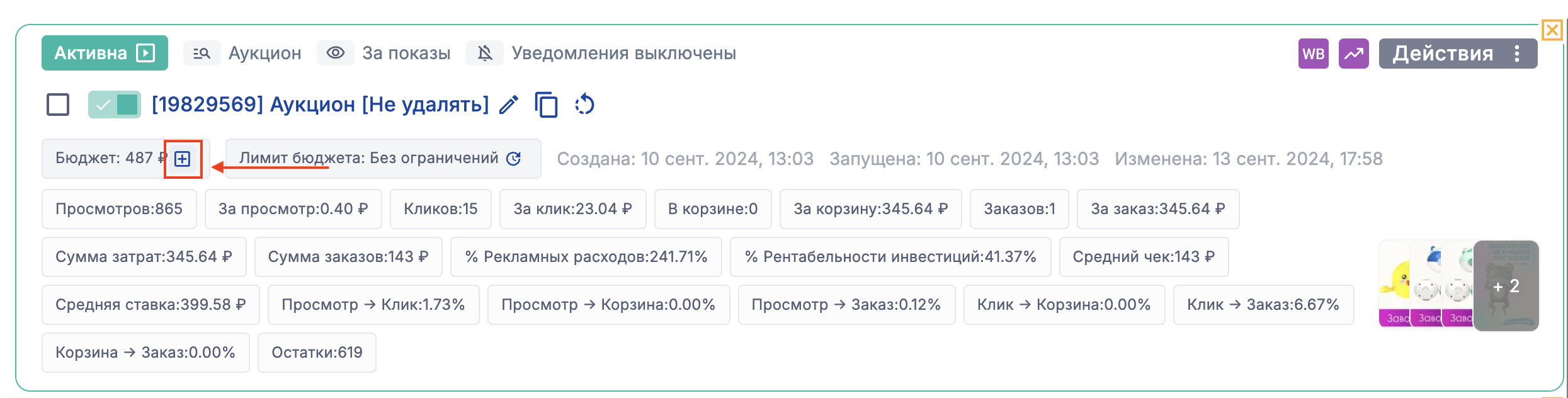Tick the campaign selection checkbox
1568x398 pixels.
[58, 105]
